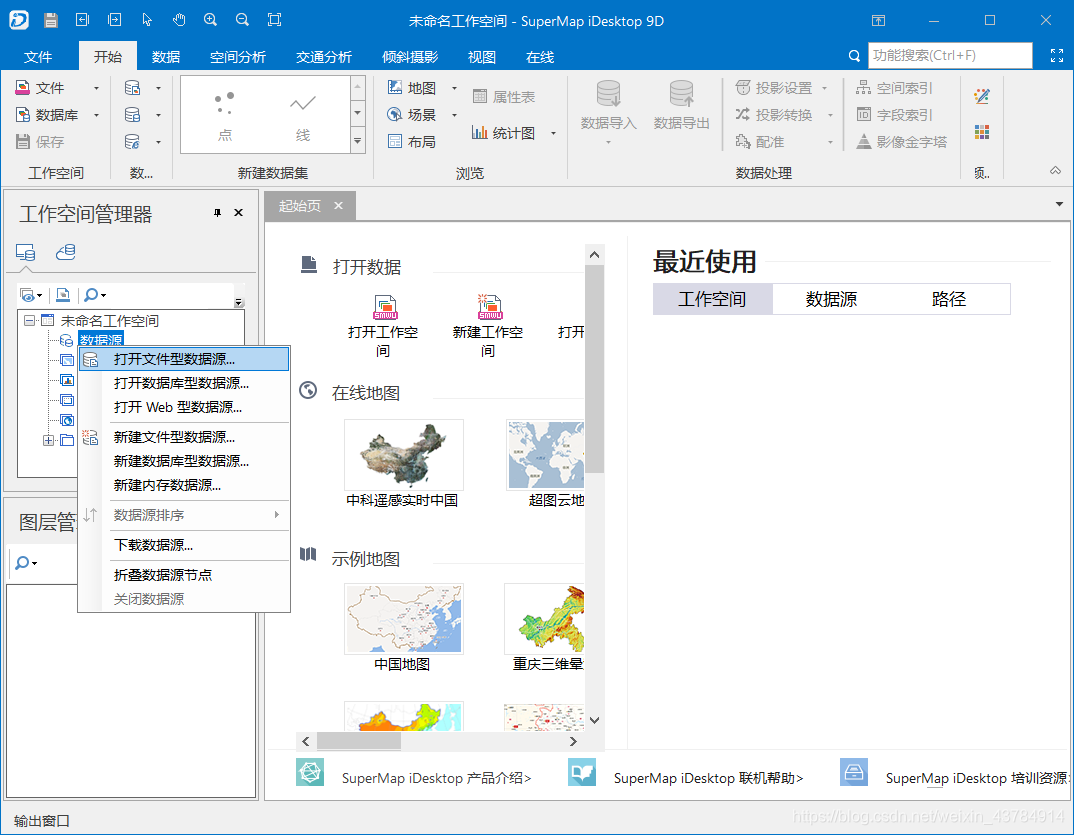1074x835 pixels.
Task: Select the 路径 recent-use tab
Action: pos(949,299)
